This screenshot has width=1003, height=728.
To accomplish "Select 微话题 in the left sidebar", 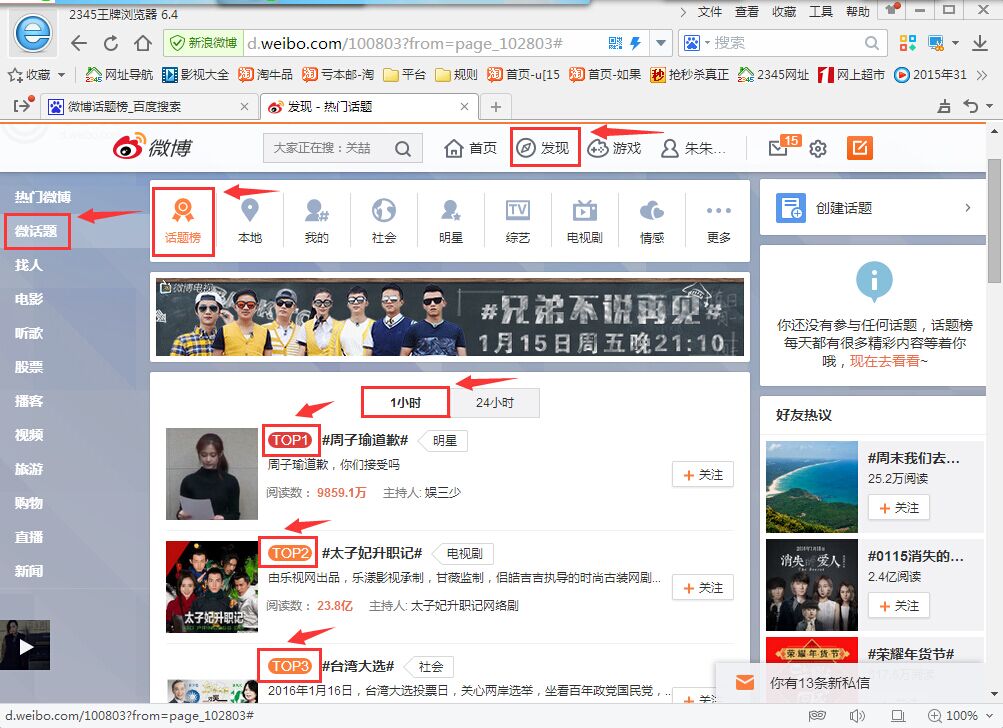I will point(36,231).
